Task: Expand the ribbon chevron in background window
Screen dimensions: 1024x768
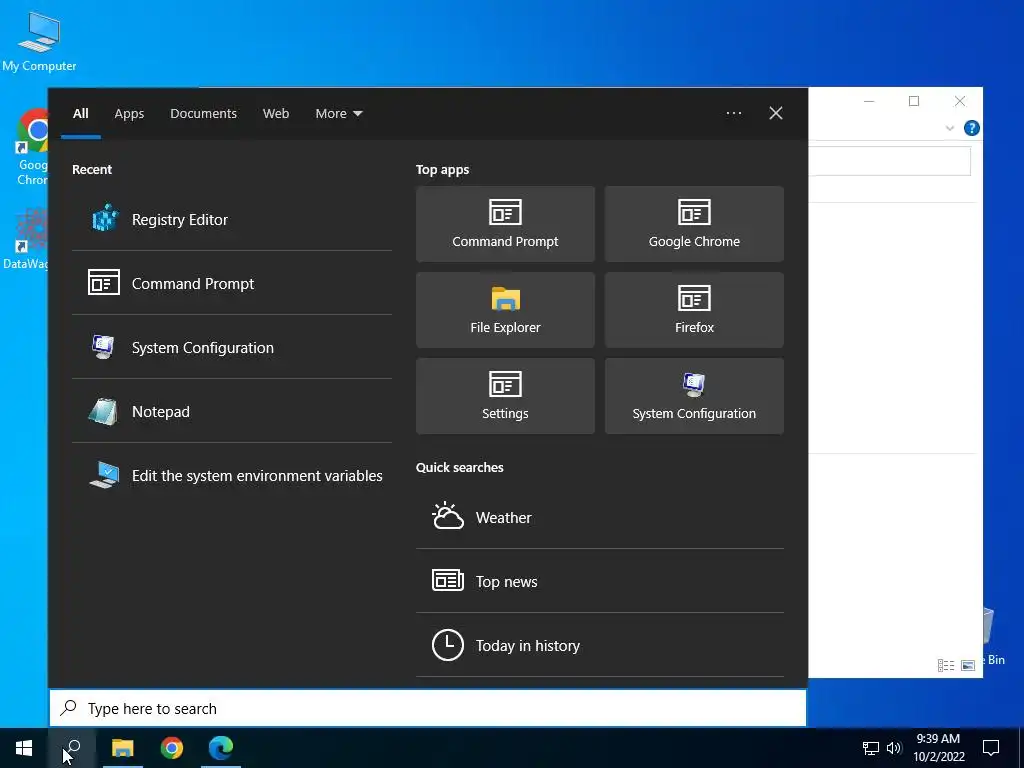Action: coord(950,129)
